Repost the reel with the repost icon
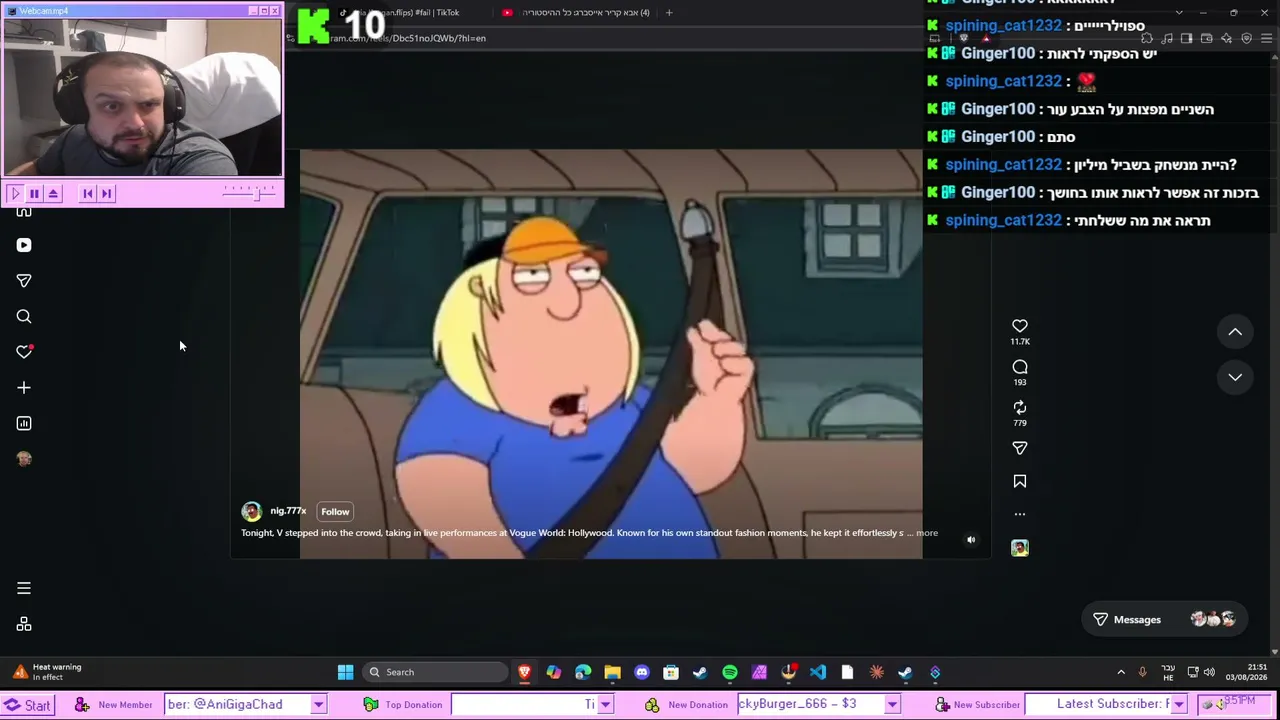 coord(1020,407)
